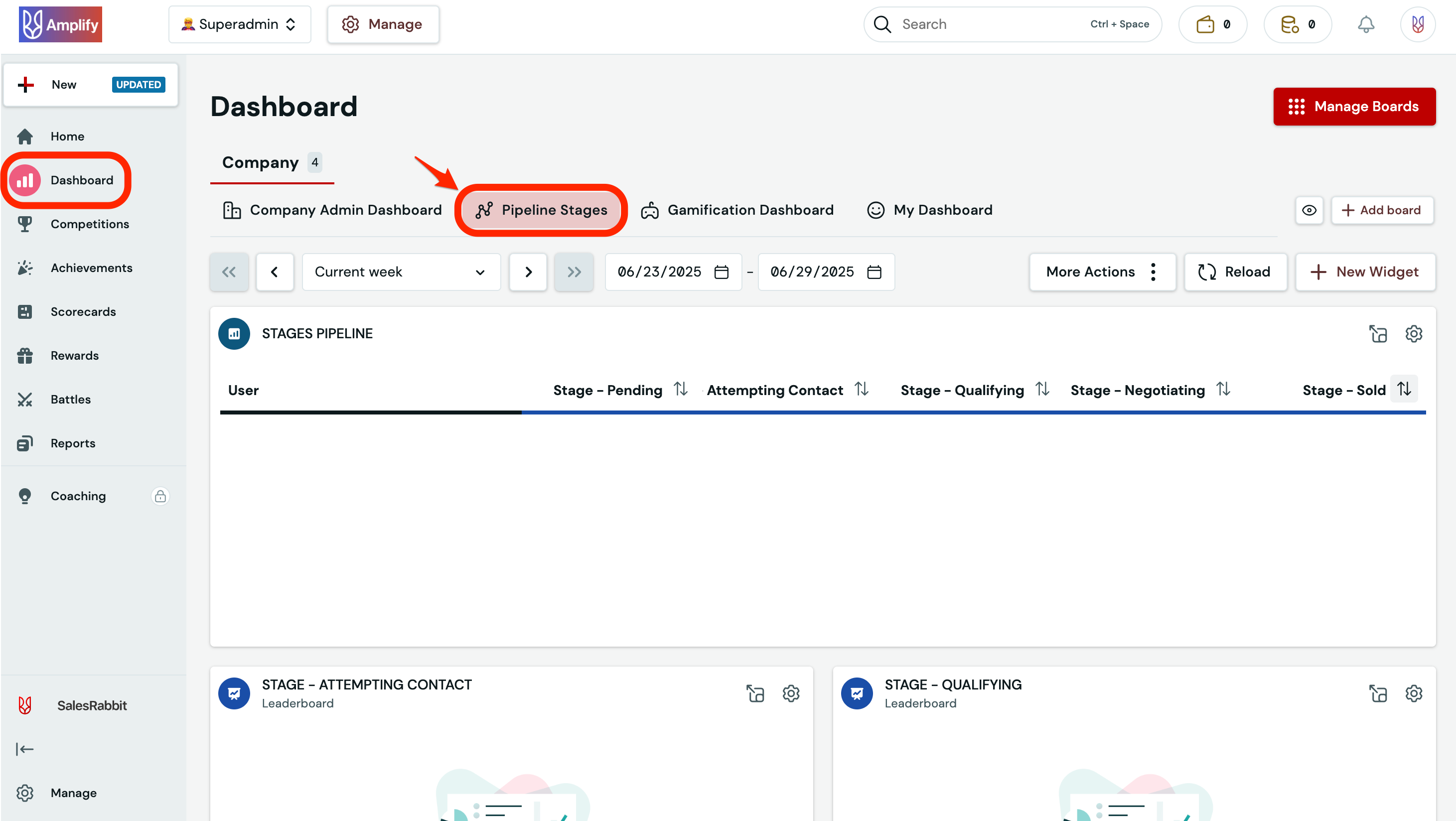Collapse the left sidebar
The width and height of the screenshot is (1456, 821).
click(x=25, y=749)
